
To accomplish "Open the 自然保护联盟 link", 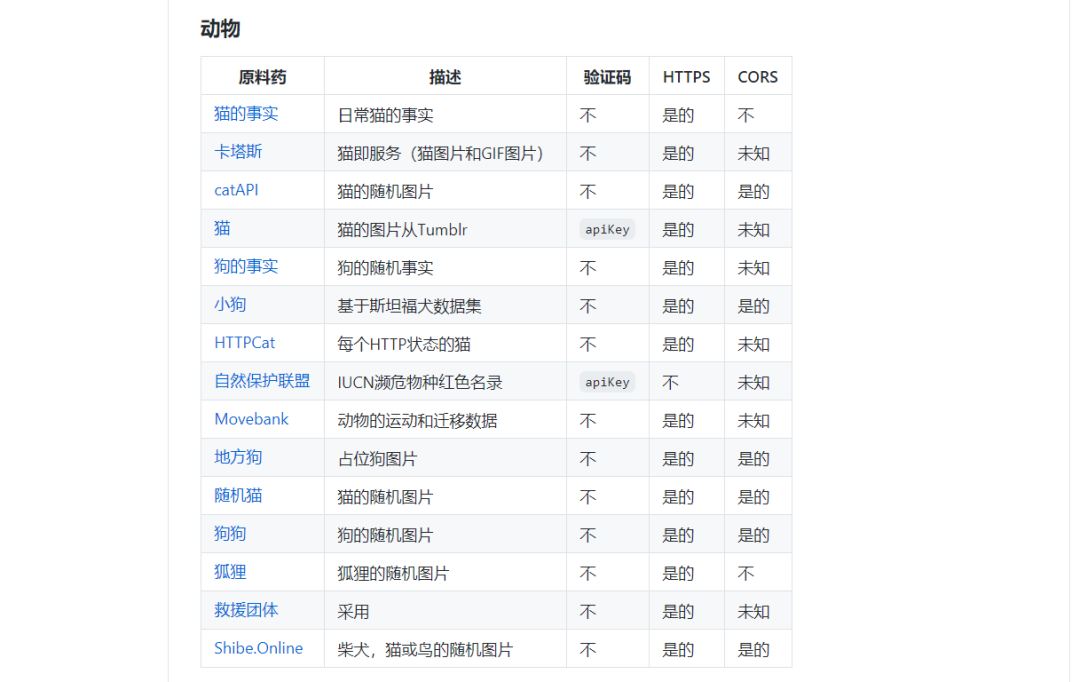I will pos(262,381).
